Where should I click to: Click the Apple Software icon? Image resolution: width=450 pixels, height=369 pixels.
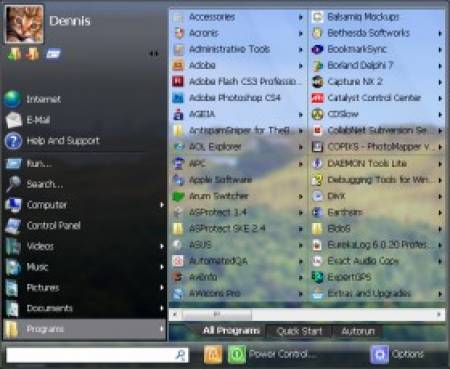tap(178, 180)
